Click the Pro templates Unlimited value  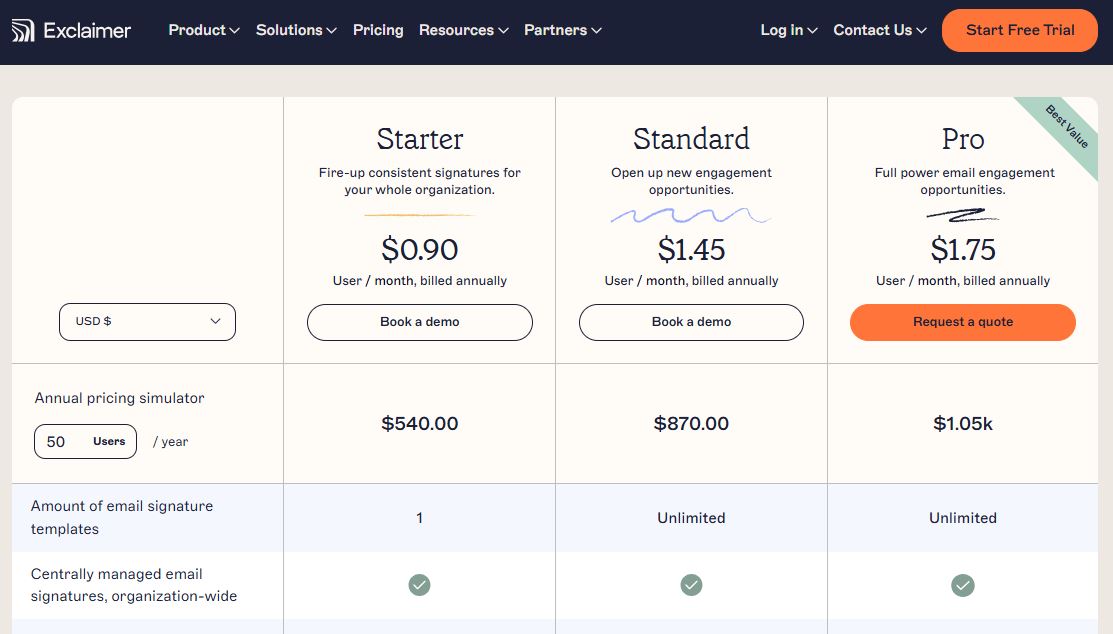tap(963, 518)
